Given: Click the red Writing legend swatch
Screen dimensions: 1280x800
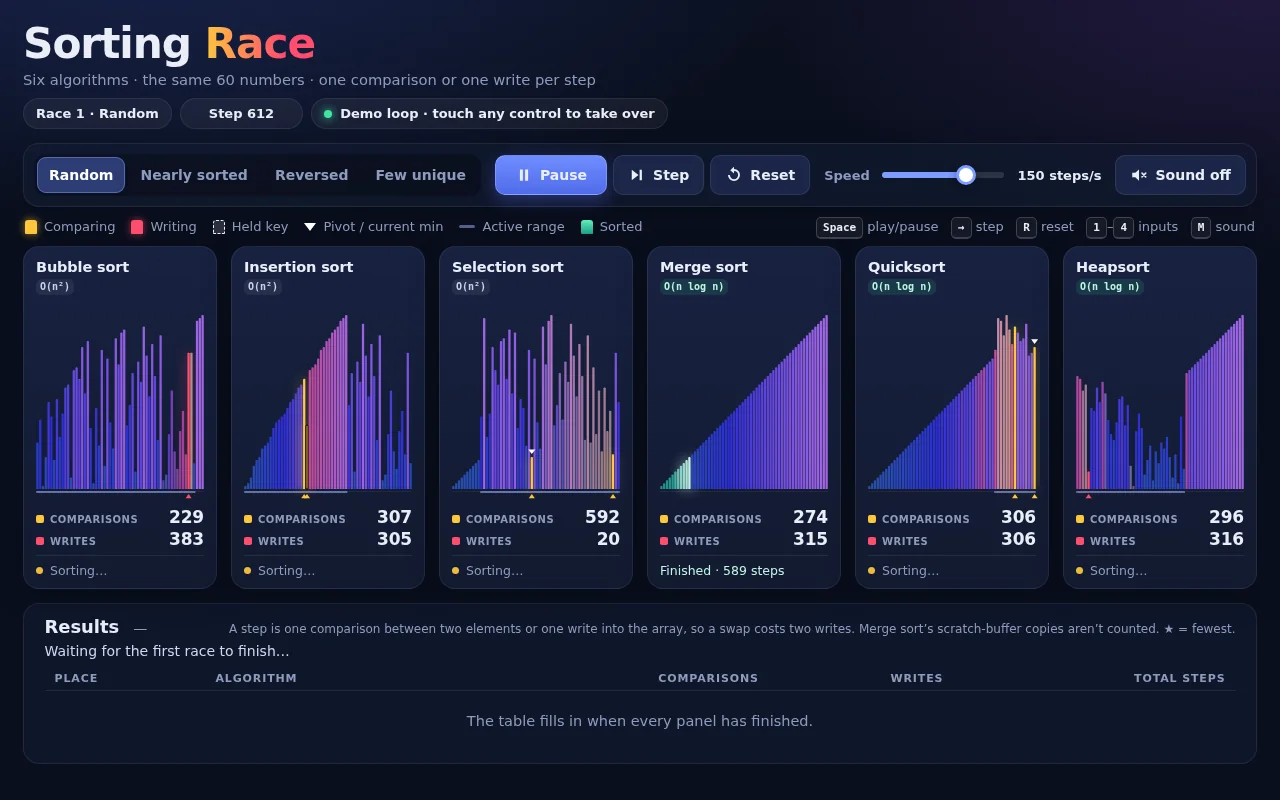Looking at the screenshot, I should pos(137,227).
